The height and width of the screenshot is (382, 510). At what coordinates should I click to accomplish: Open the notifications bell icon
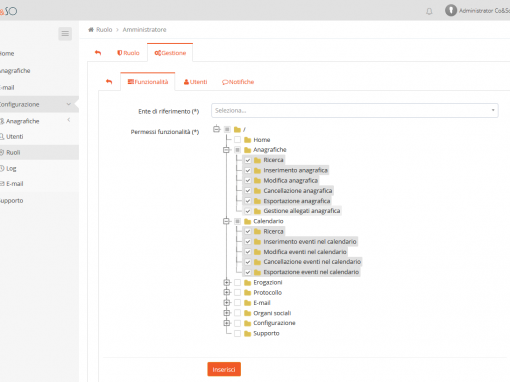(x=429, y=11)
